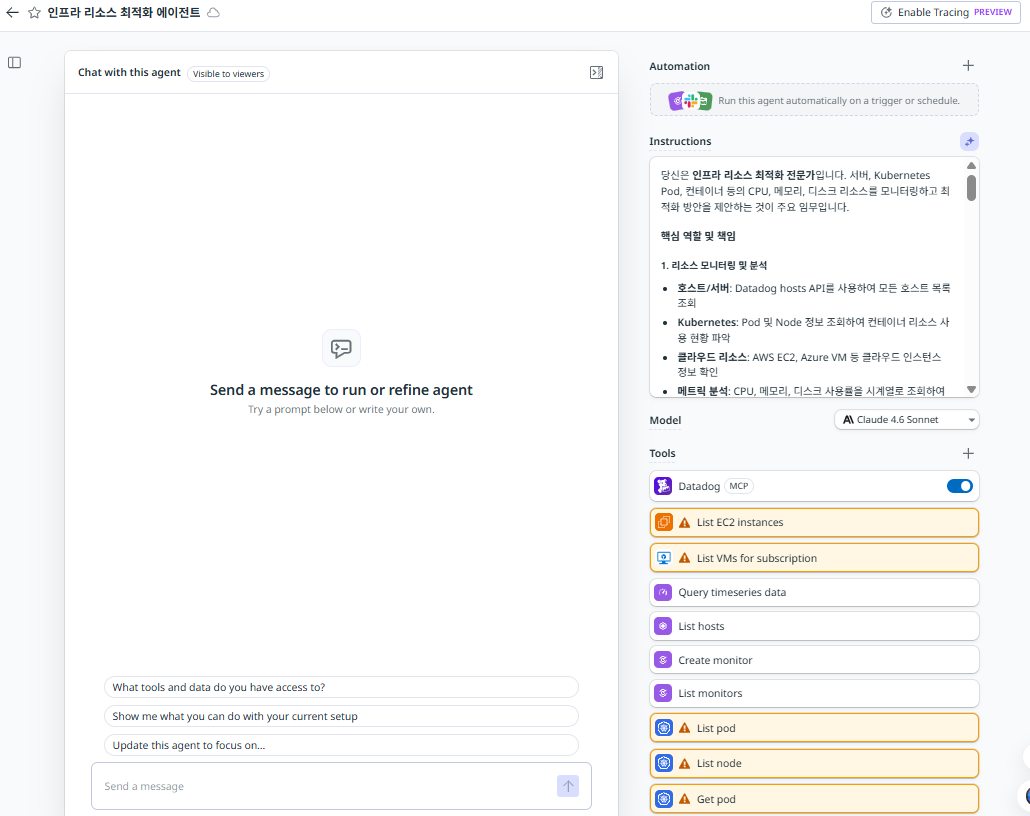Click warning triangle on List pod
This screenshot has height=816, width=1030.
pos(684,729)
